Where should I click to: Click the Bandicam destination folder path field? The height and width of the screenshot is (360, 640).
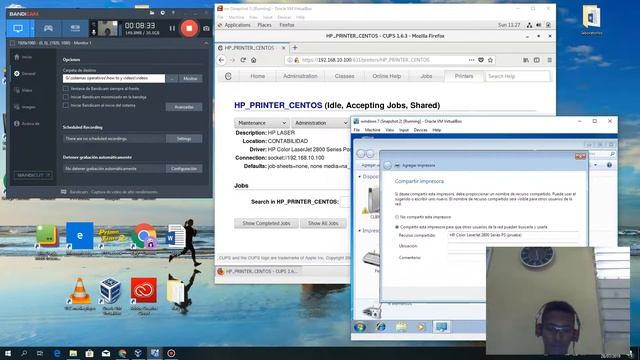pyautogui.click(x=114, y=78)
